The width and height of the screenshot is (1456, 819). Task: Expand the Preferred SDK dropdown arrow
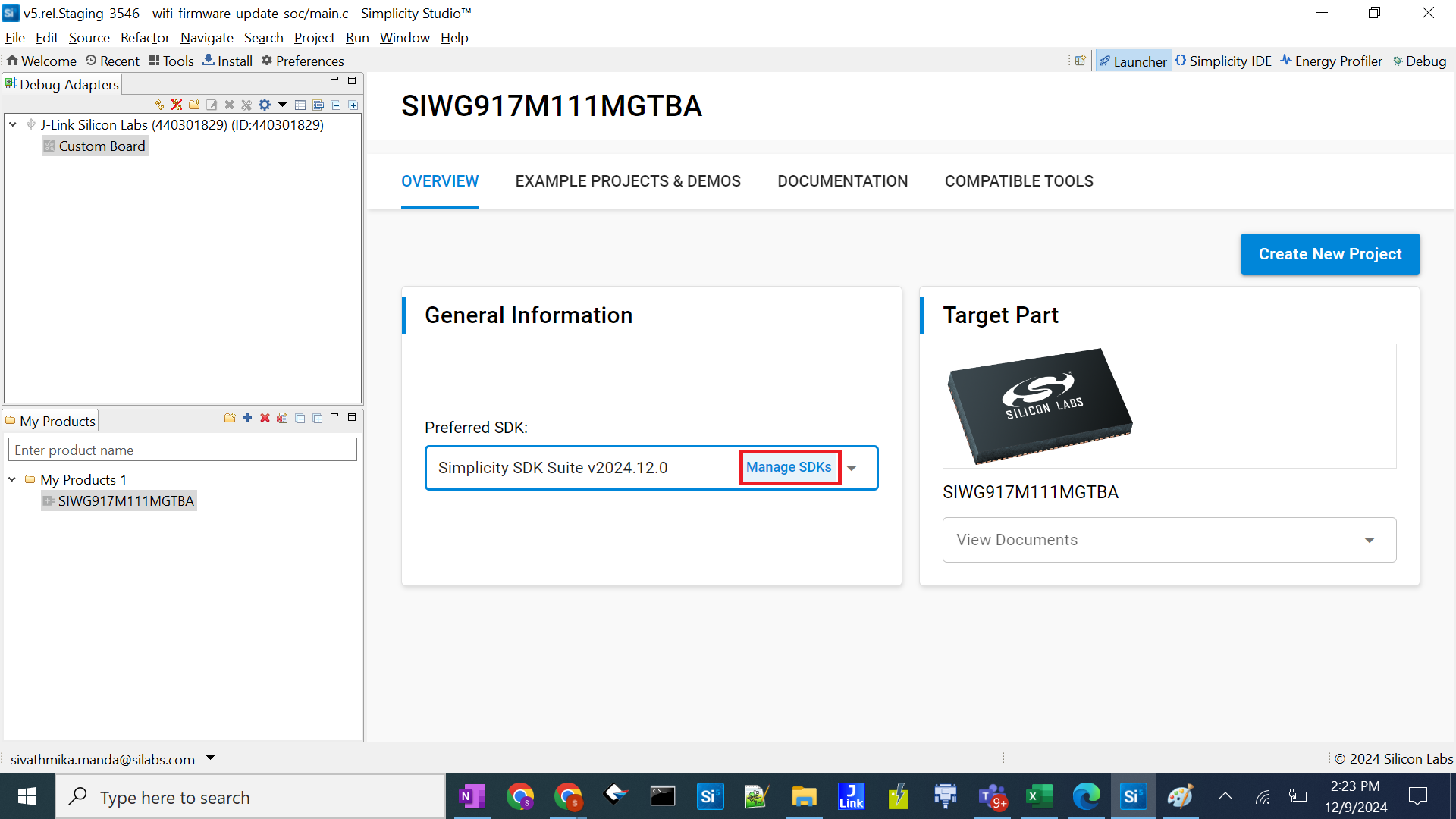[852, 468]
